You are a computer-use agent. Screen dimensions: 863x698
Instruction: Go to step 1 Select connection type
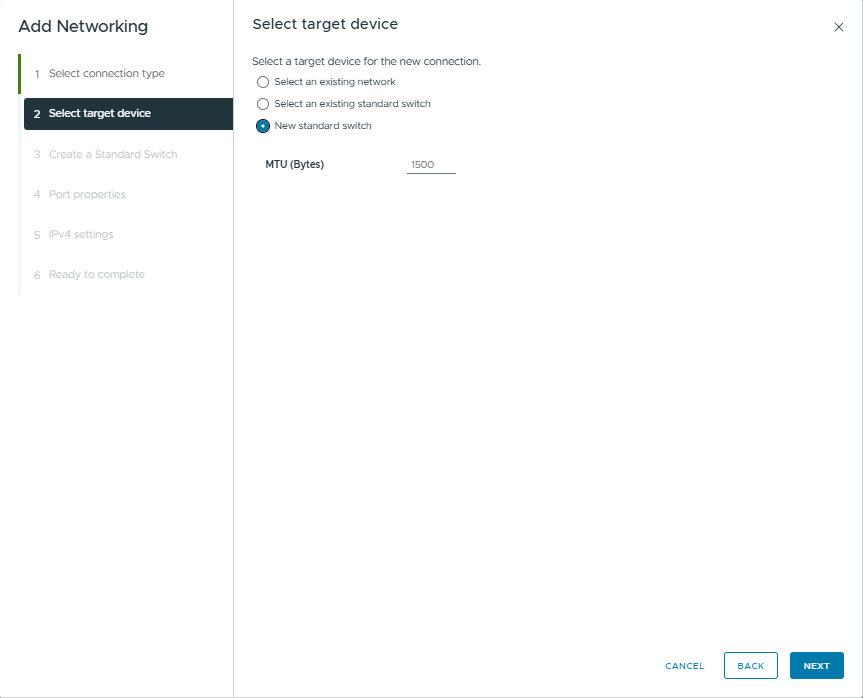click(107, 74)
